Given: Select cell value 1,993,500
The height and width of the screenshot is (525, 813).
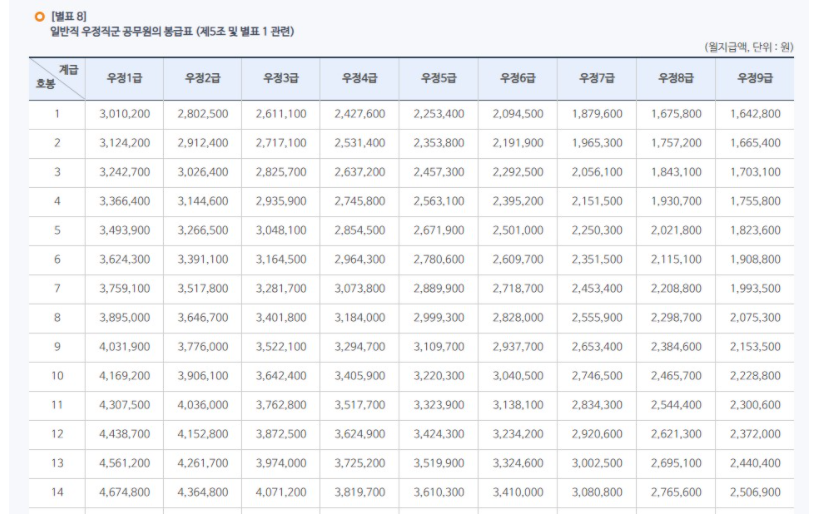Looking at the screenshot, I should coord(755,289).
